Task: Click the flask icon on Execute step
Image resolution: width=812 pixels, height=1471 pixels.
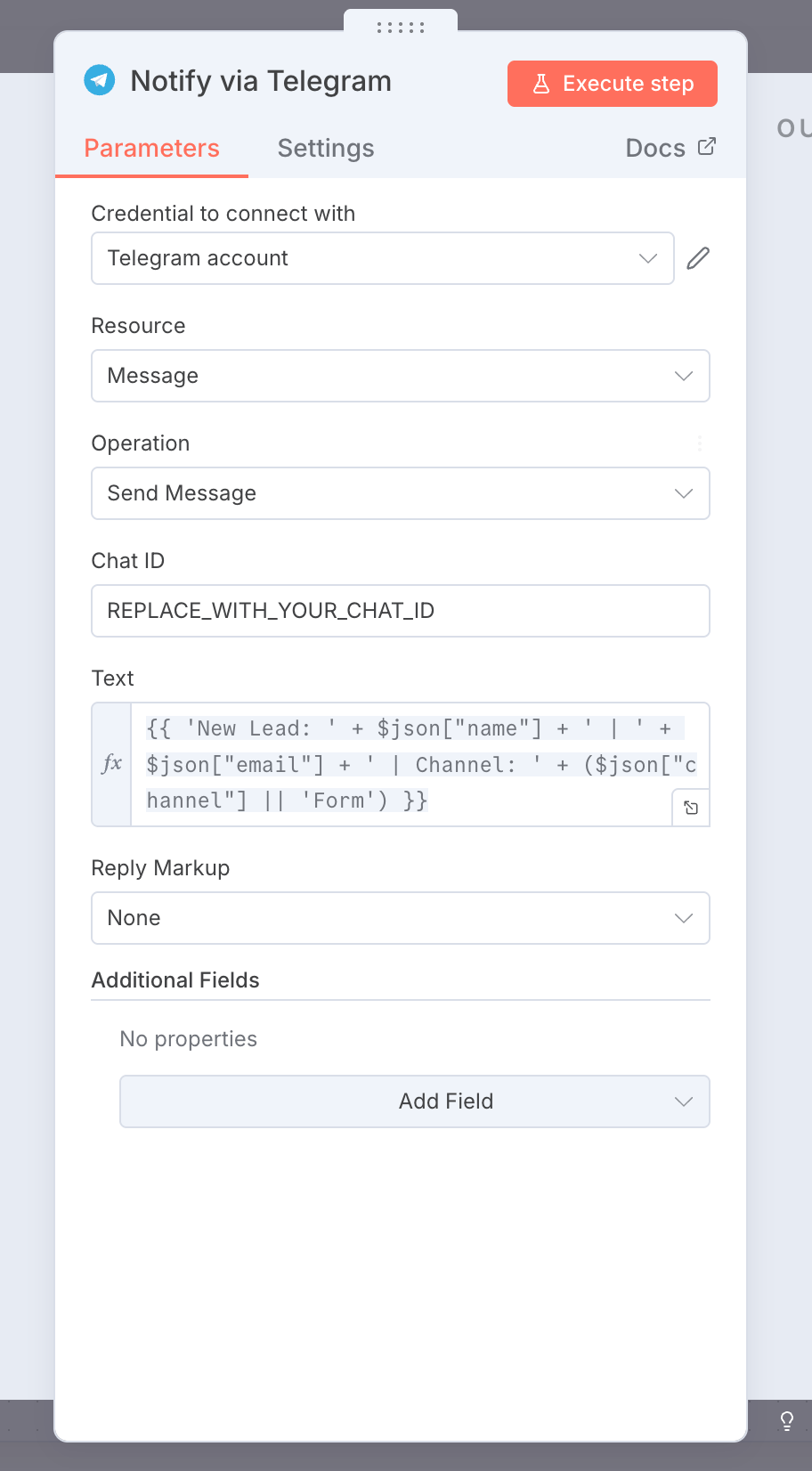Action: point(540,84)
